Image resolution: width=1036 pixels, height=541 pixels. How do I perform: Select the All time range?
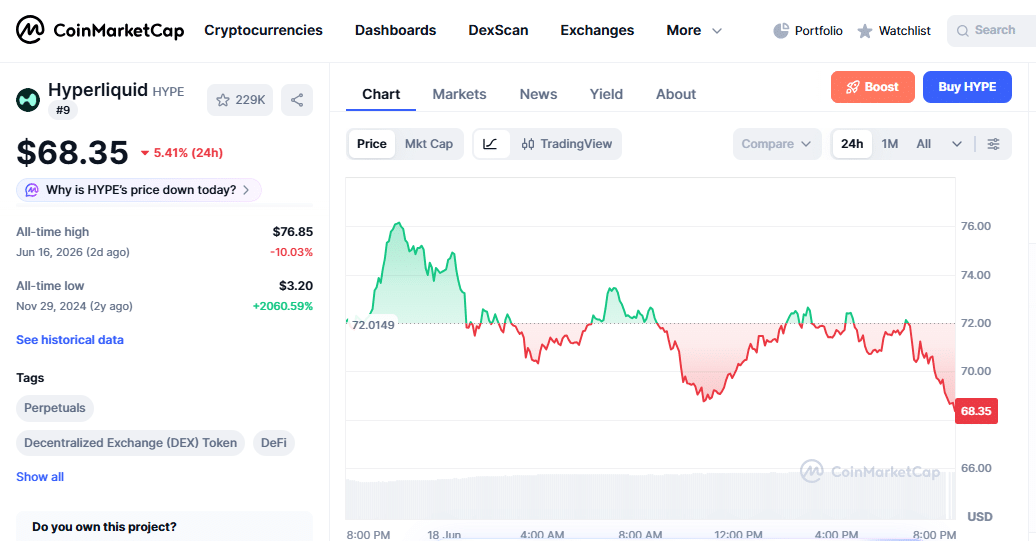[x=924, y=144]
